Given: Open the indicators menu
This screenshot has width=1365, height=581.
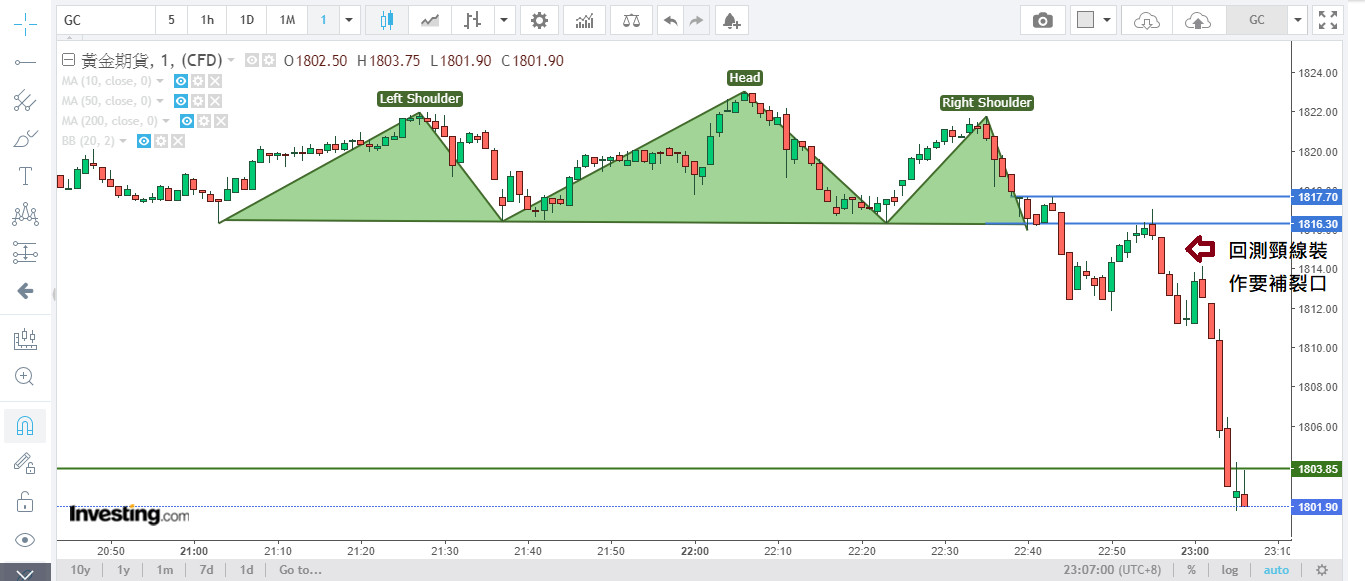Looking at the screenshot, I should point(584,20).
